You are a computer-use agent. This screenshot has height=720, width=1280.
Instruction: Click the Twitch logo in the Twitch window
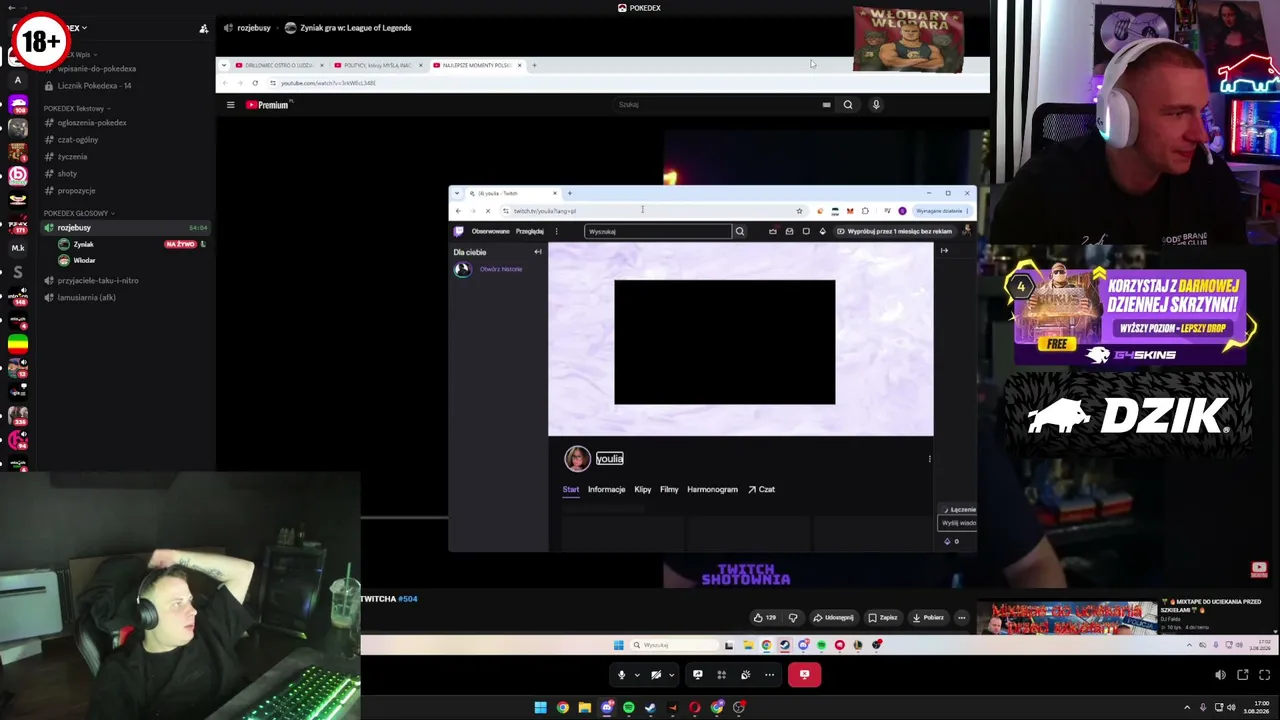(459, 231)
